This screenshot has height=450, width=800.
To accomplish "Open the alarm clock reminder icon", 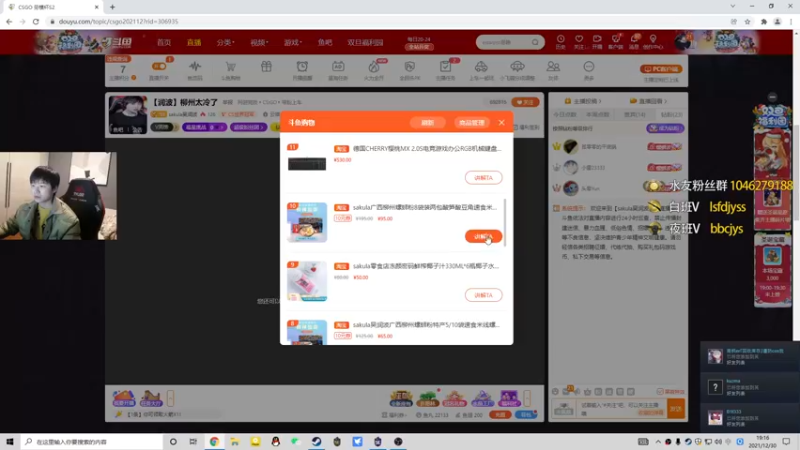I will tap(302, 67).
